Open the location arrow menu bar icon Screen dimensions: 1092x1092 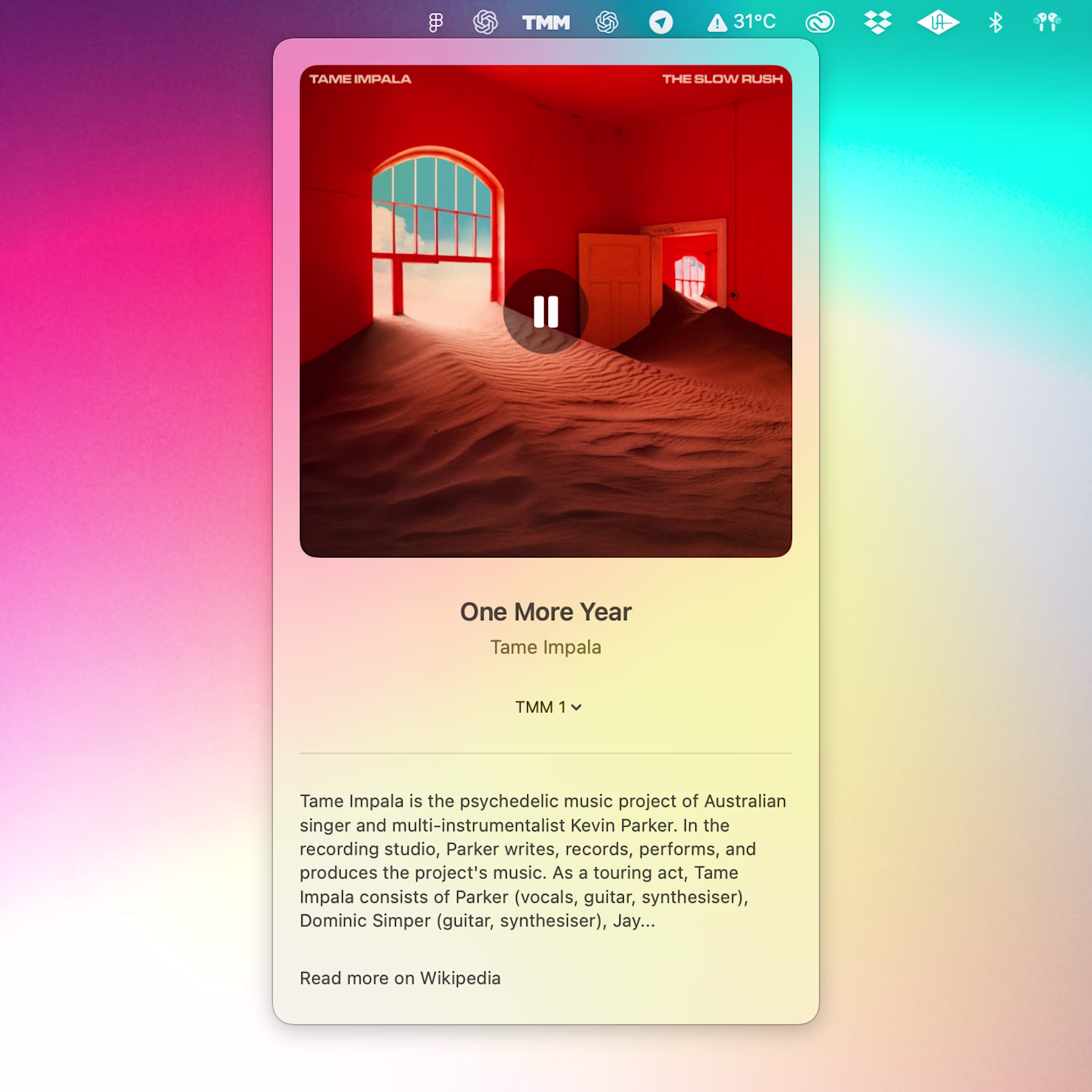coord(661,23)
